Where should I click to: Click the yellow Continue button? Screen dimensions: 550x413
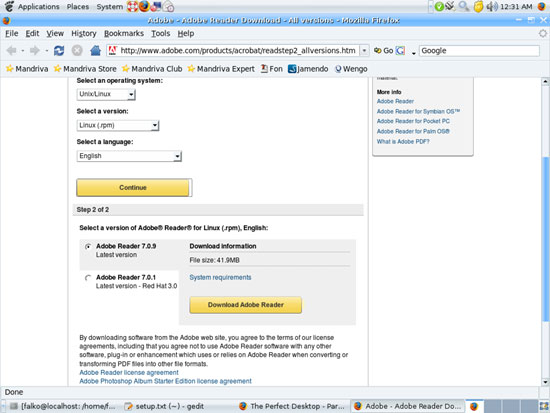coord(133,188)
